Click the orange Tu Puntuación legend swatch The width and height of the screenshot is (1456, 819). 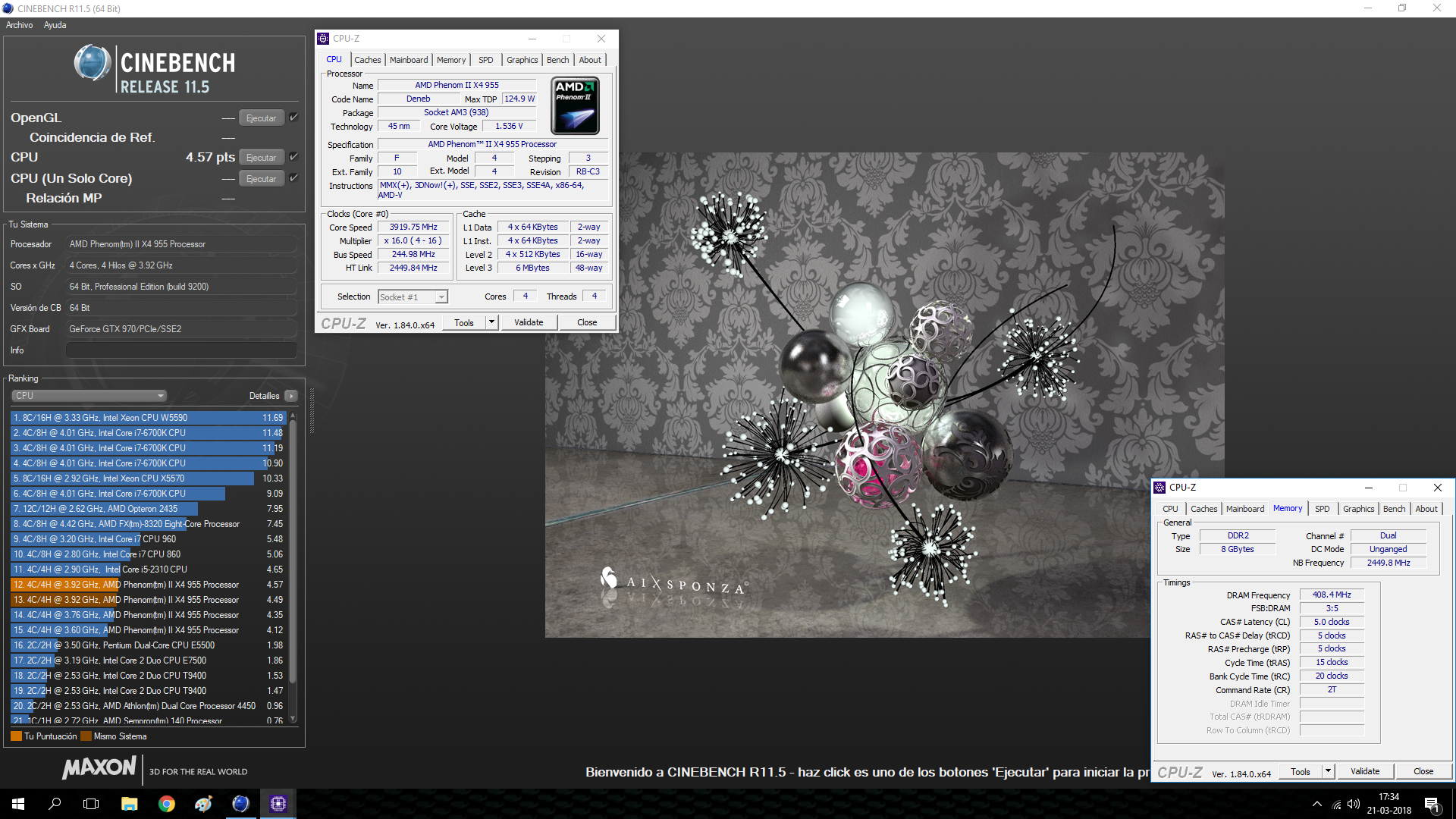pos(16,736)
